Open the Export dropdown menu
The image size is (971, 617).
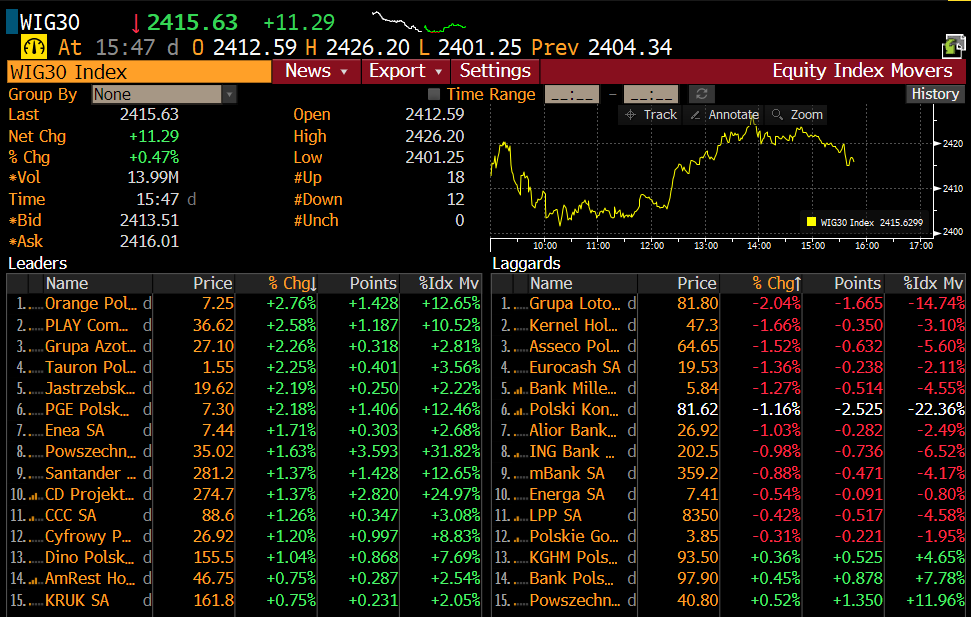[x=406, y=71]
